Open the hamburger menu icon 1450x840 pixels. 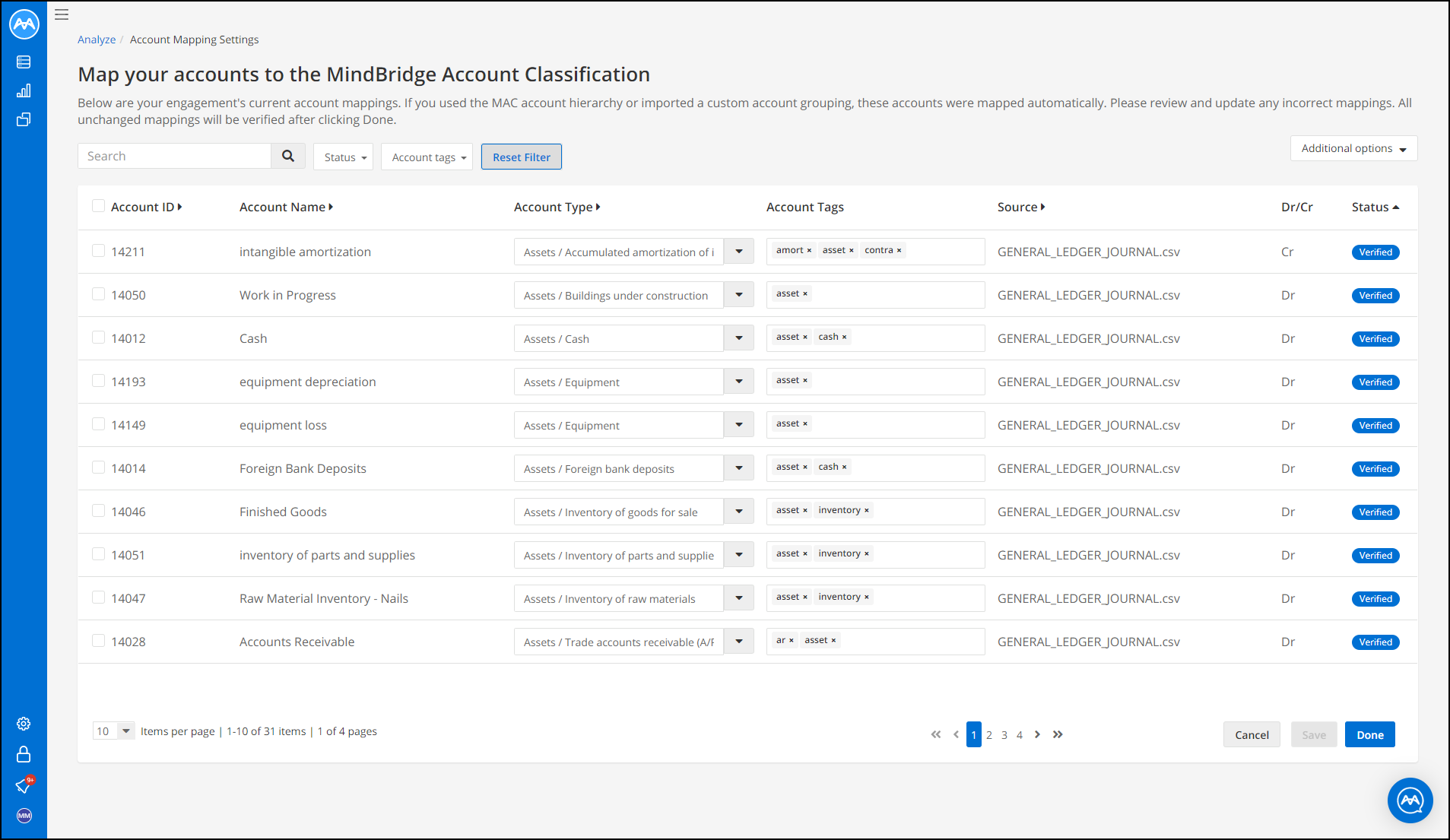coord(62,14)
